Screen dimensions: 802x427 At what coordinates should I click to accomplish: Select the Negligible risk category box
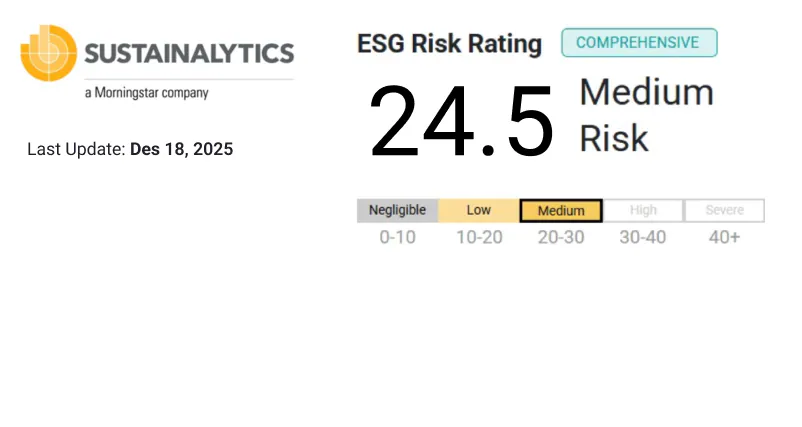tap(397, 211)
